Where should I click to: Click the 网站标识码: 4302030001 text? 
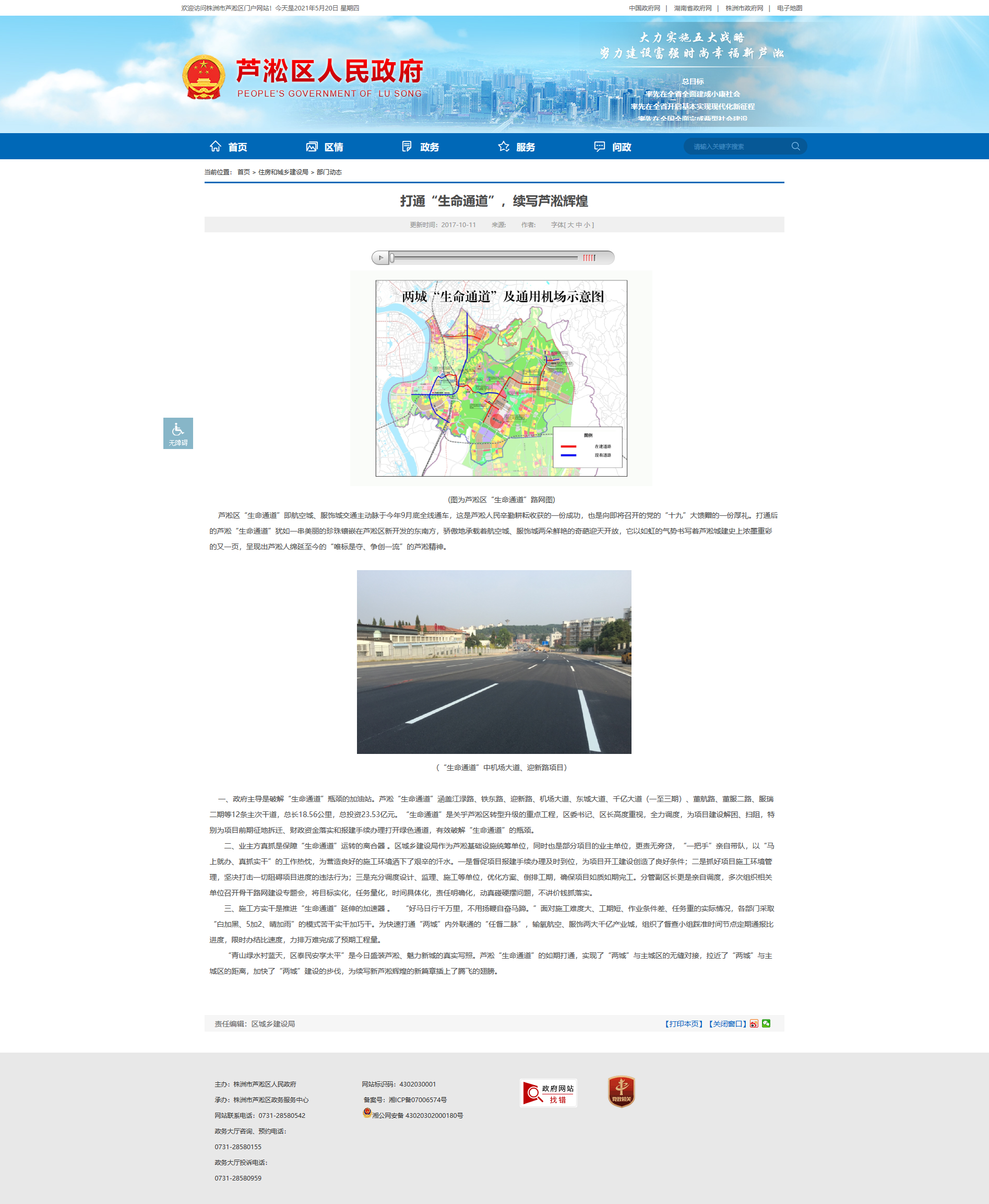click(x=399, y=1084)
